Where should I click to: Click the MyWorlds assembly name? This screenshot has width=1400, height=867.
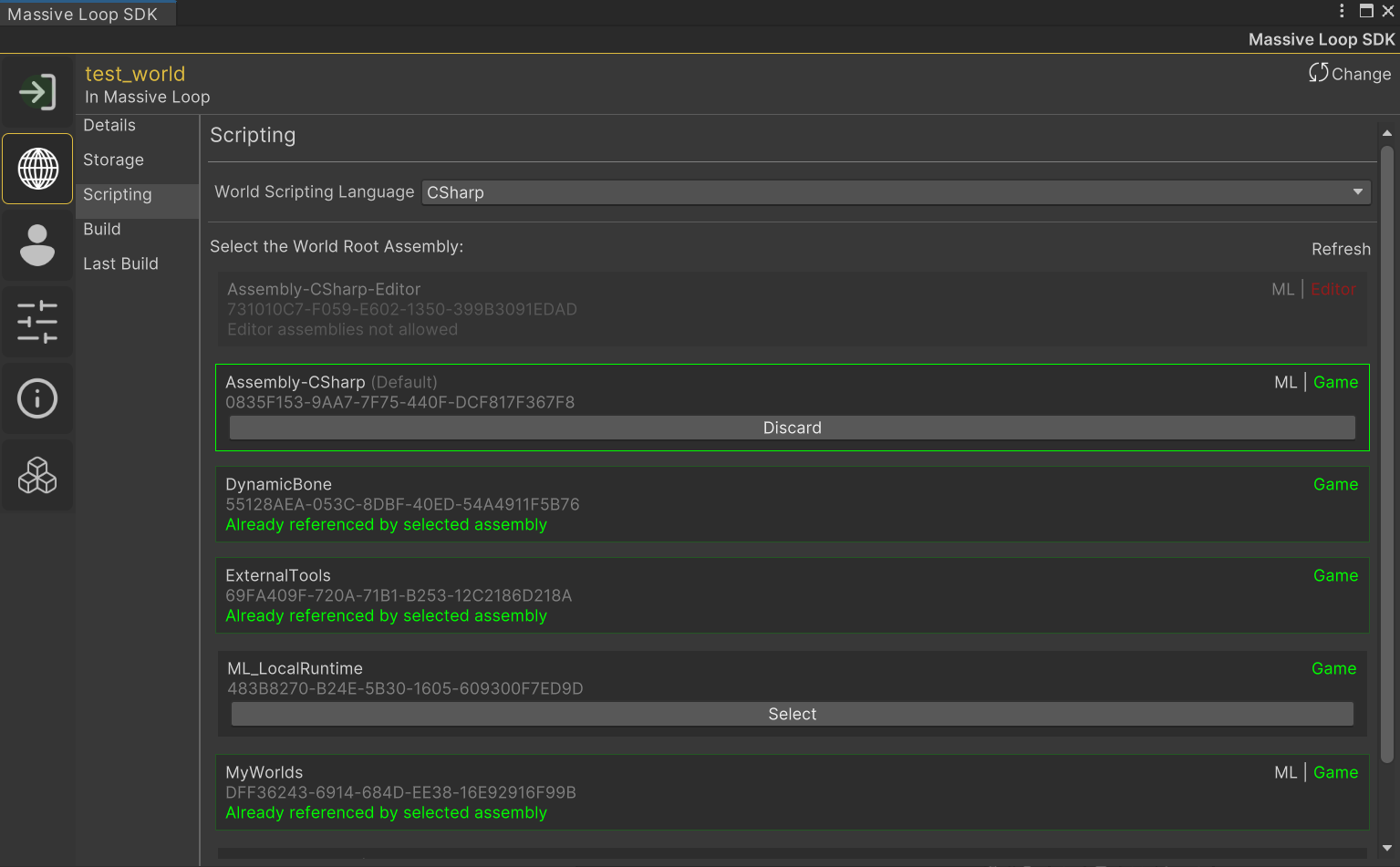point(264,772)
